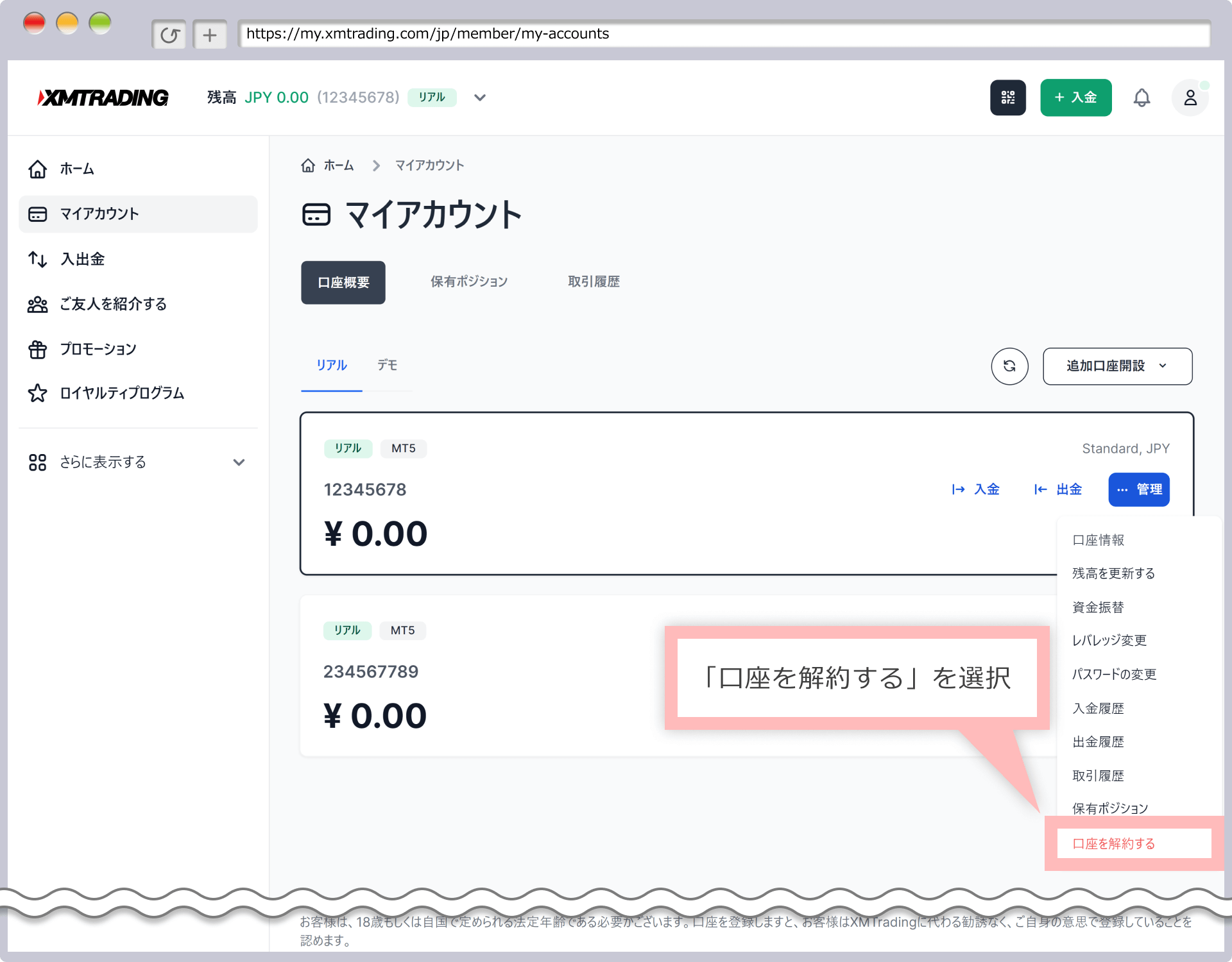The image size is (1232, 962).
Task: Open 追加口座開設 dropdown
Action: (1117, 366)
